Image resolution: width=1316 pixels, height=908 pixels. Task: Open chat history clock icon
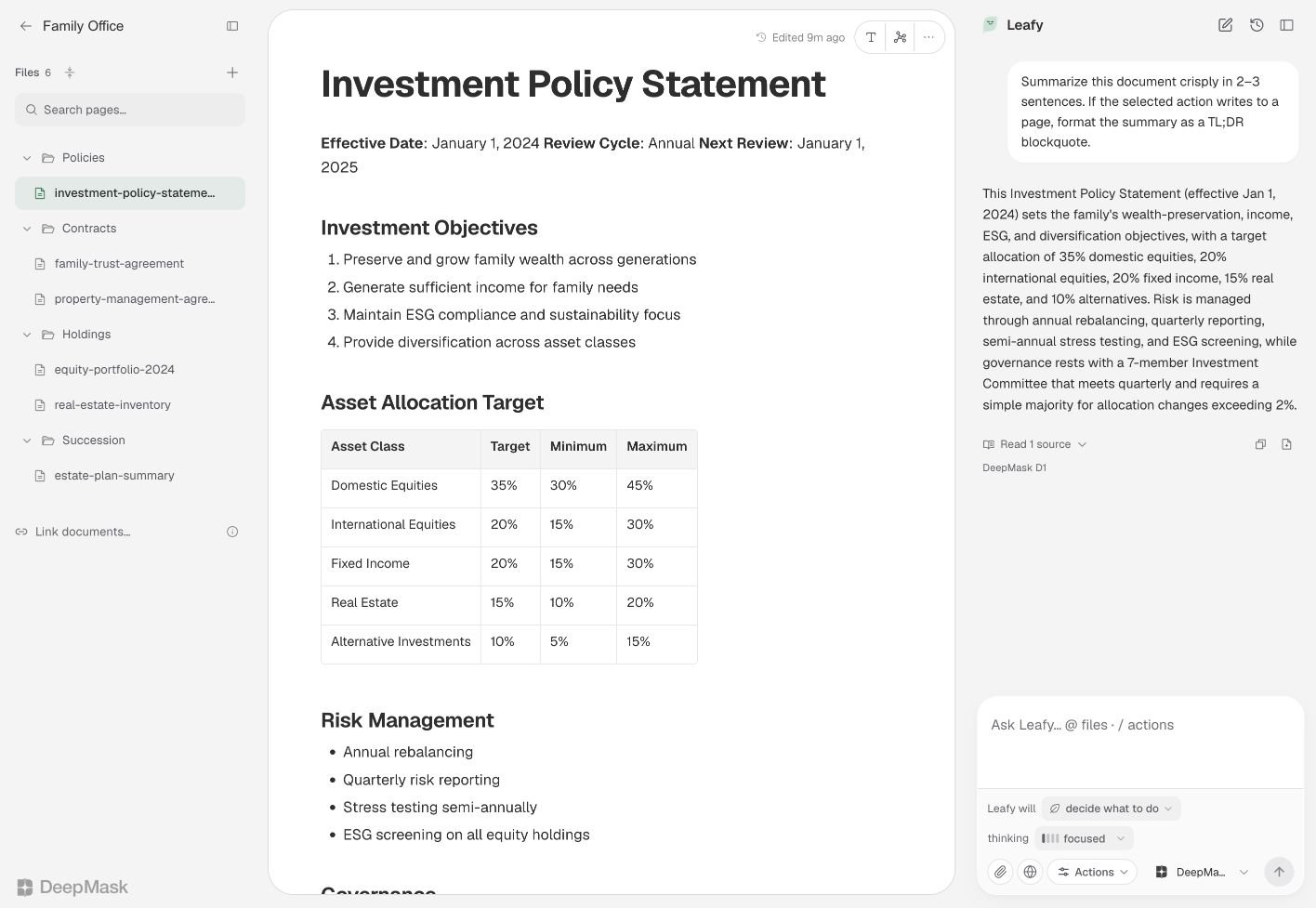coord(1257,25)
